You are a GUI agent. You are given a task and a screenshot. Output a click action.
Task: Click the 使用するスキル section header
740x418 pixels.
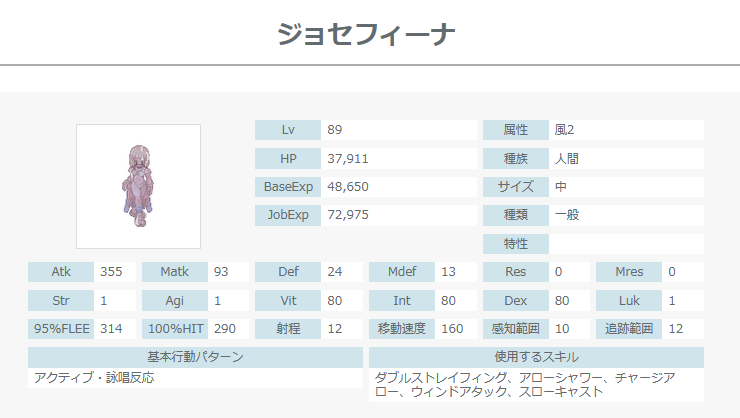tap(536, 357)
